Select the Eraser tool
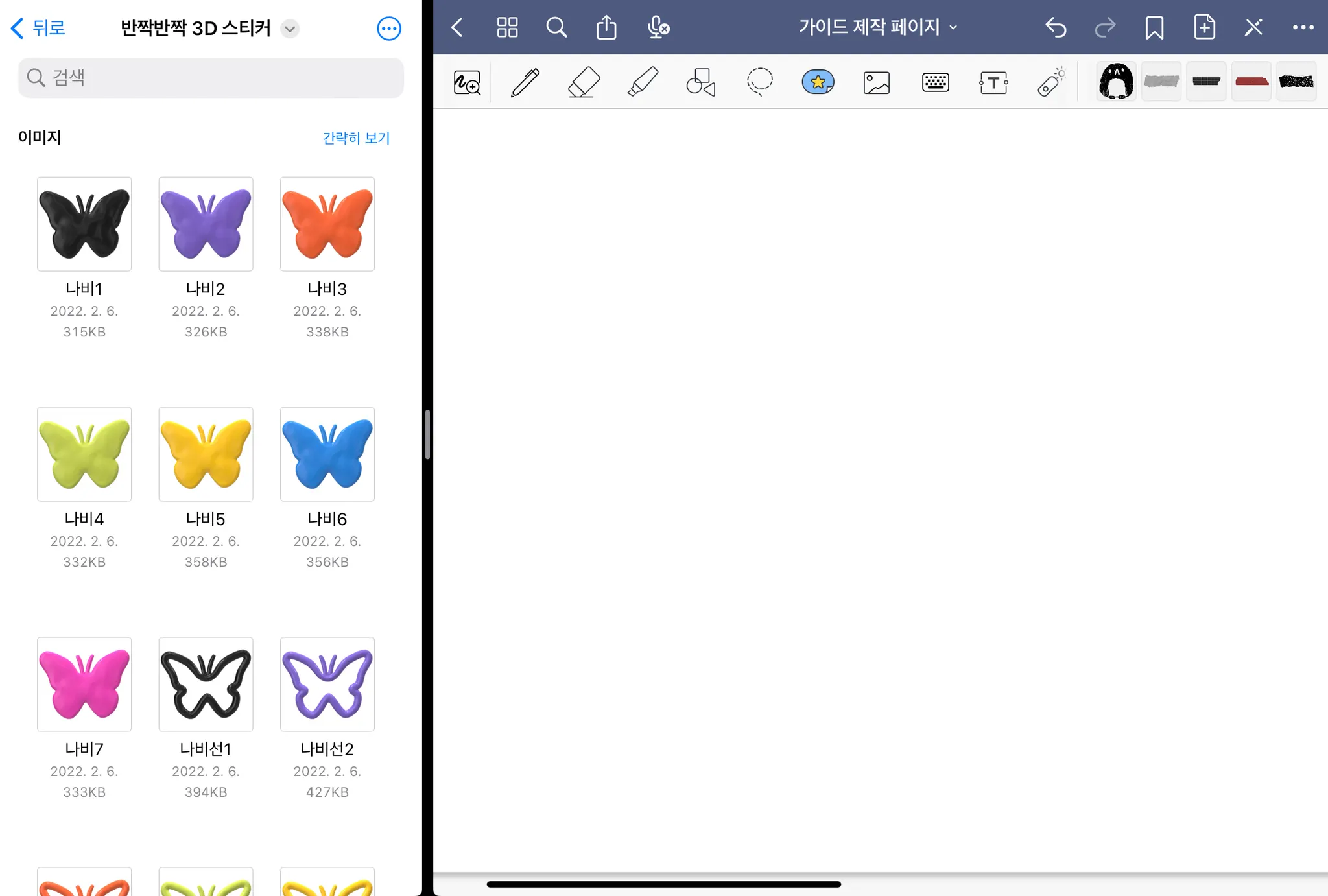 tap(583, 82)
